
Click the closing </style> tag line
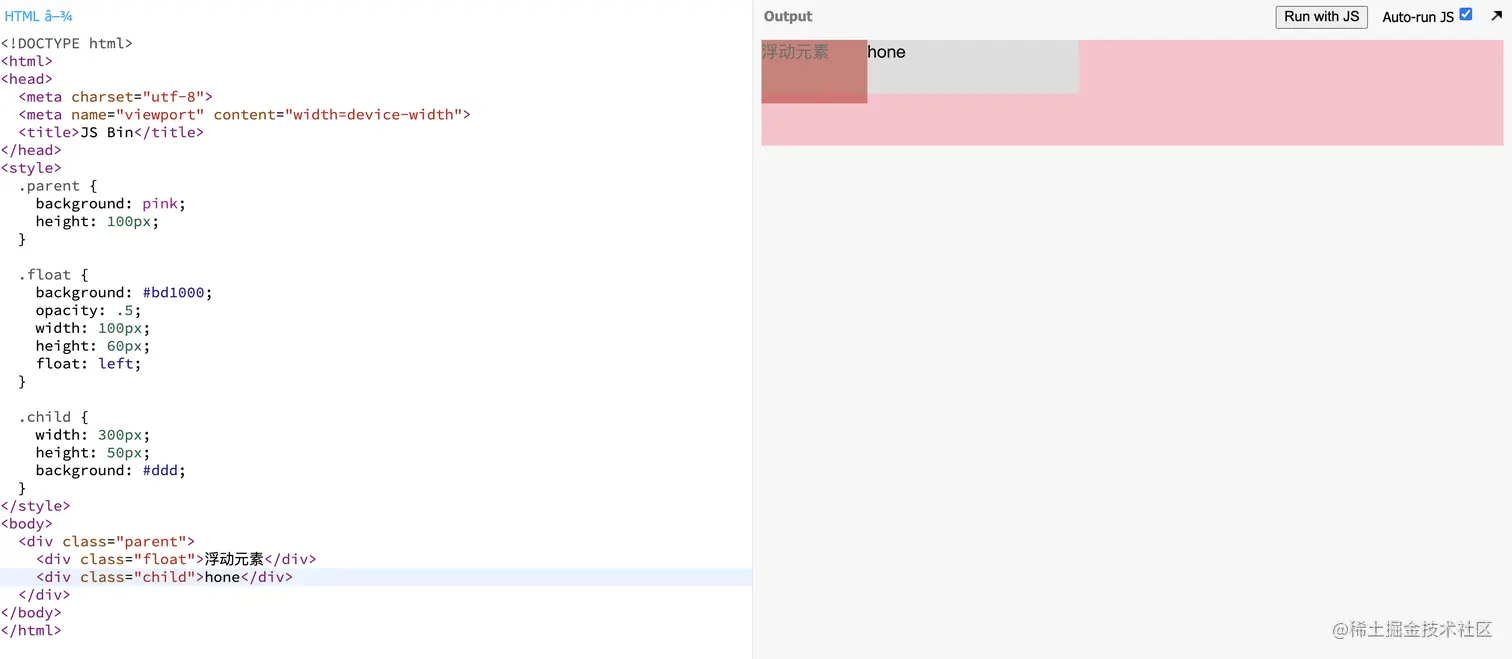pos(35,506)
